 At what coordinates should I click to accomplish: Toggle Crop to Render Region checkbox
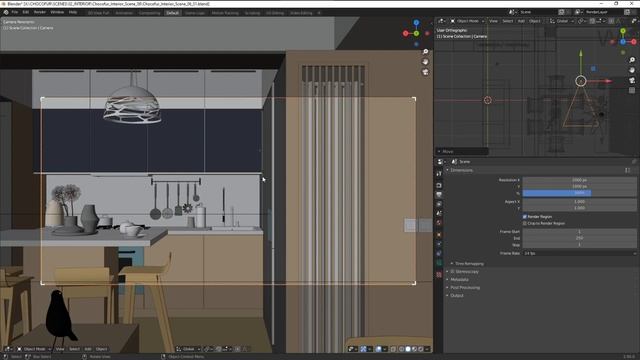[524, 223]
